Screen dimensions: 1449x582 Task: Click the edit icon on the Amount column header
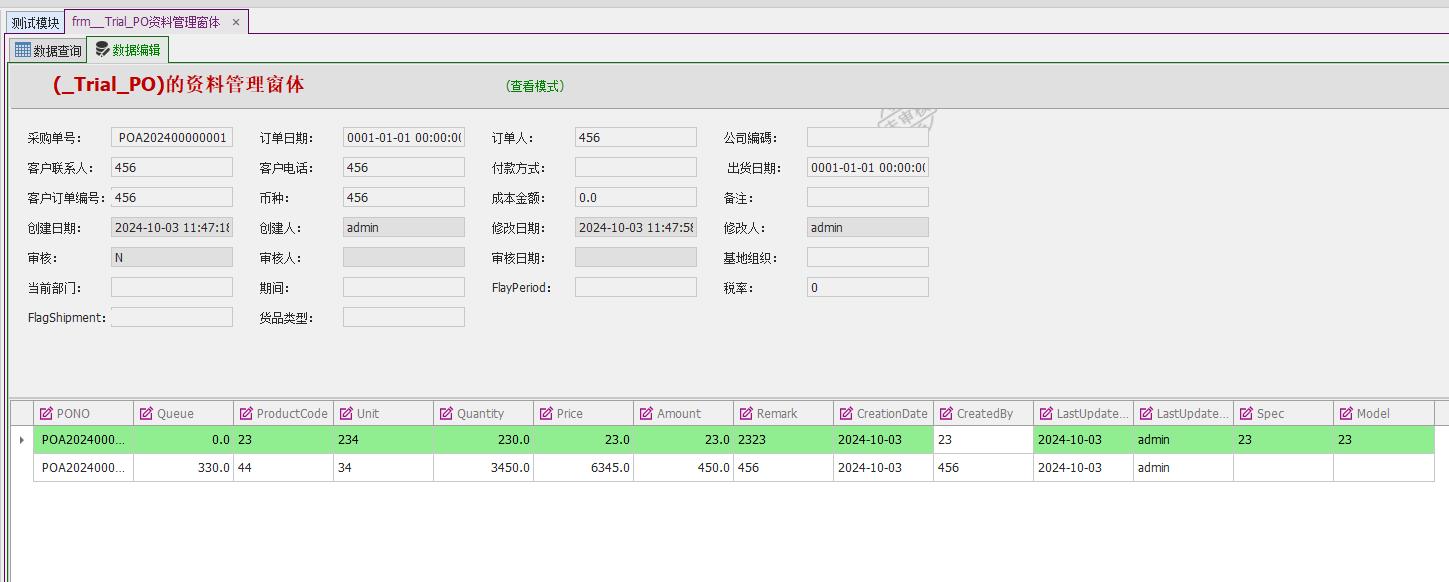click(646, 412)
